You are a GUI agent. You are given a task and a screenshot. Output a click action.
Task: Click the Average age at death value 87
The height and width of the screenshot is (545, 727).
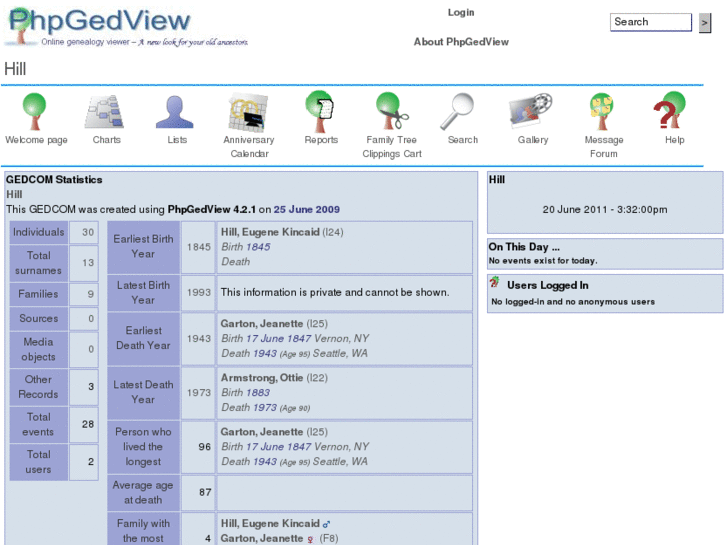(205, 492)
